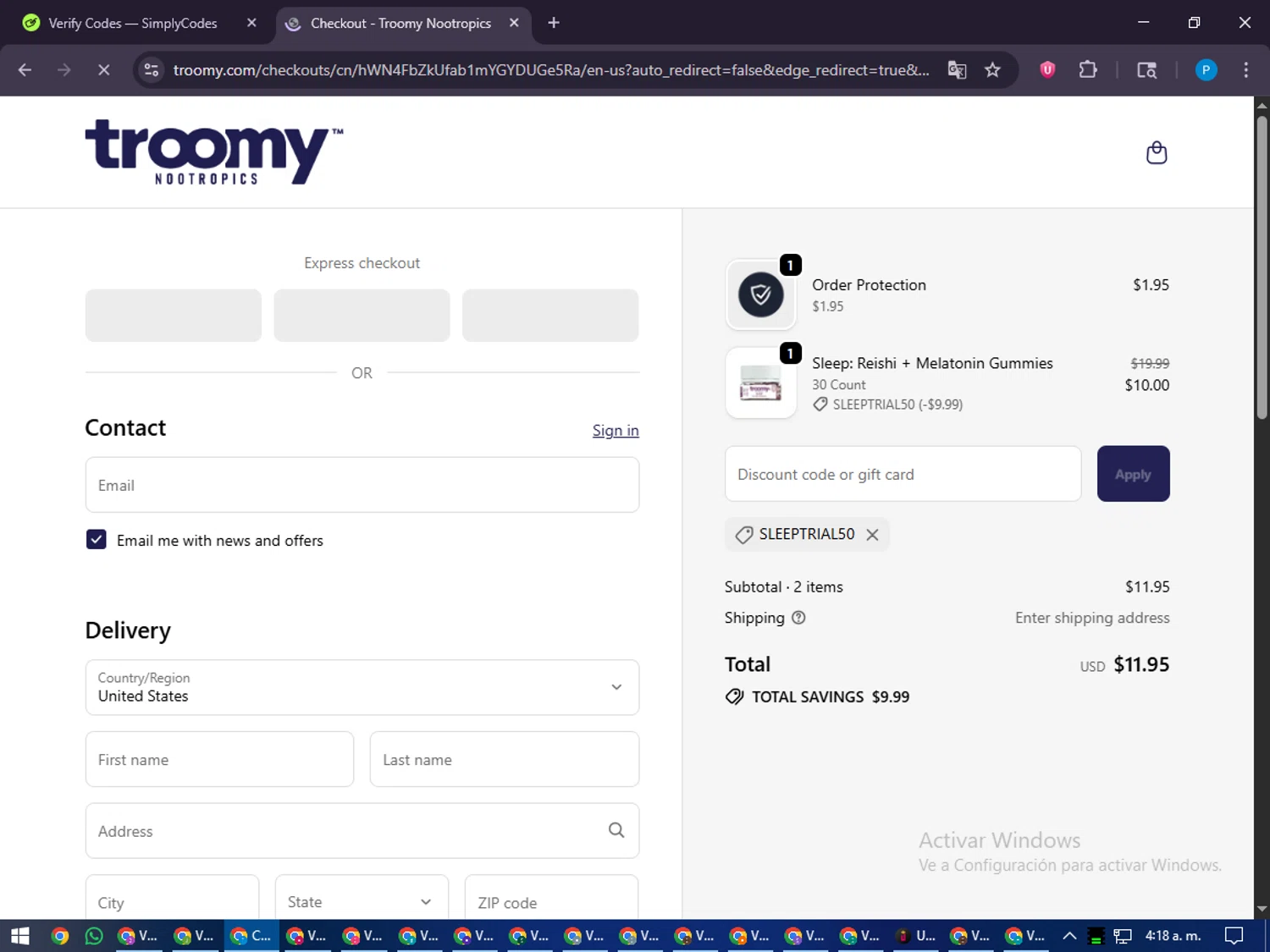Click the TOTAL SAVINGS $9.99 text
Viewport: 1270px width, 952px height.
[x=831, y=697]
